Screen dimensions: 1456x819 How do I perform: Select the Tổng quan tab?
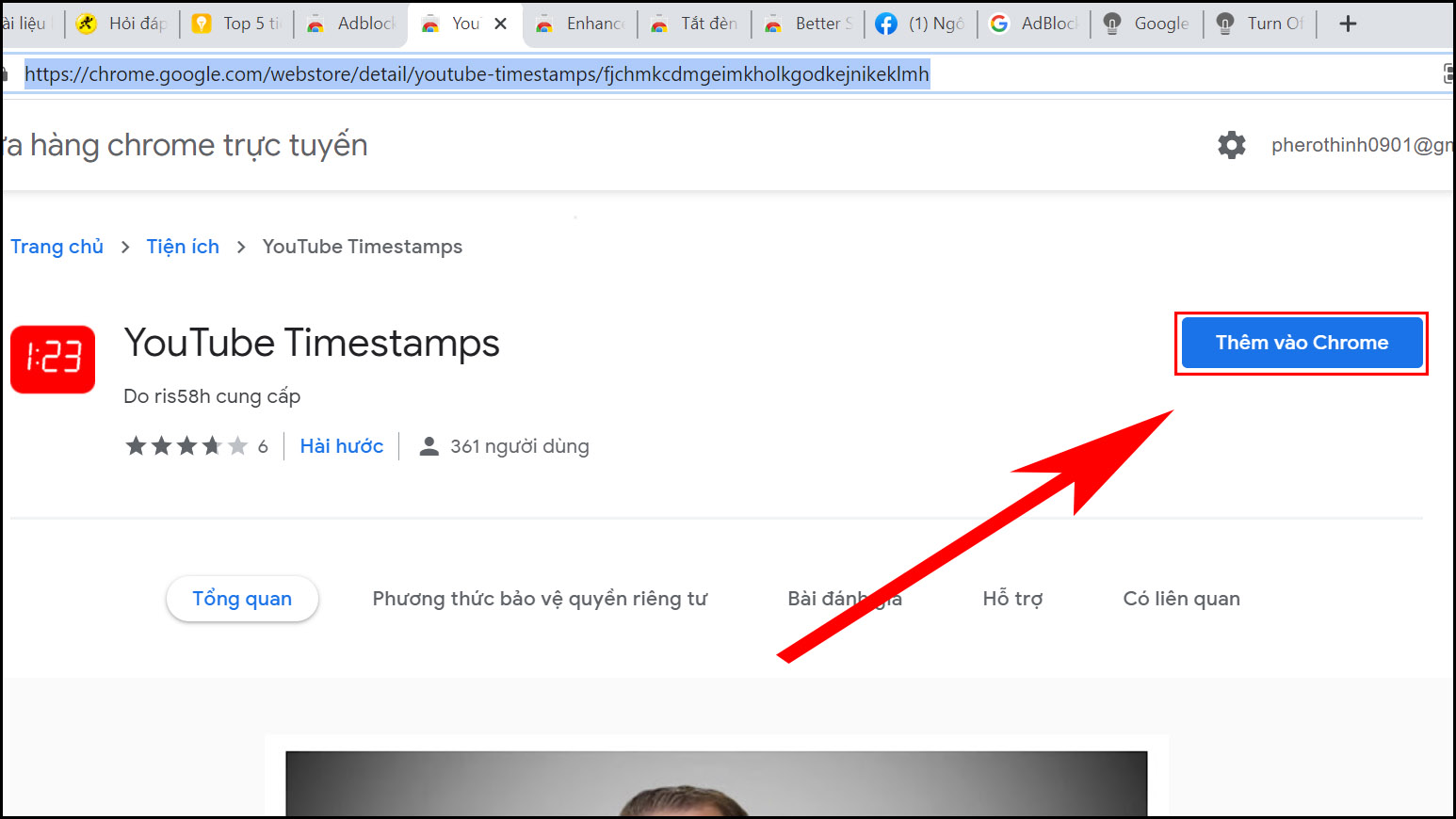(242, 599)
